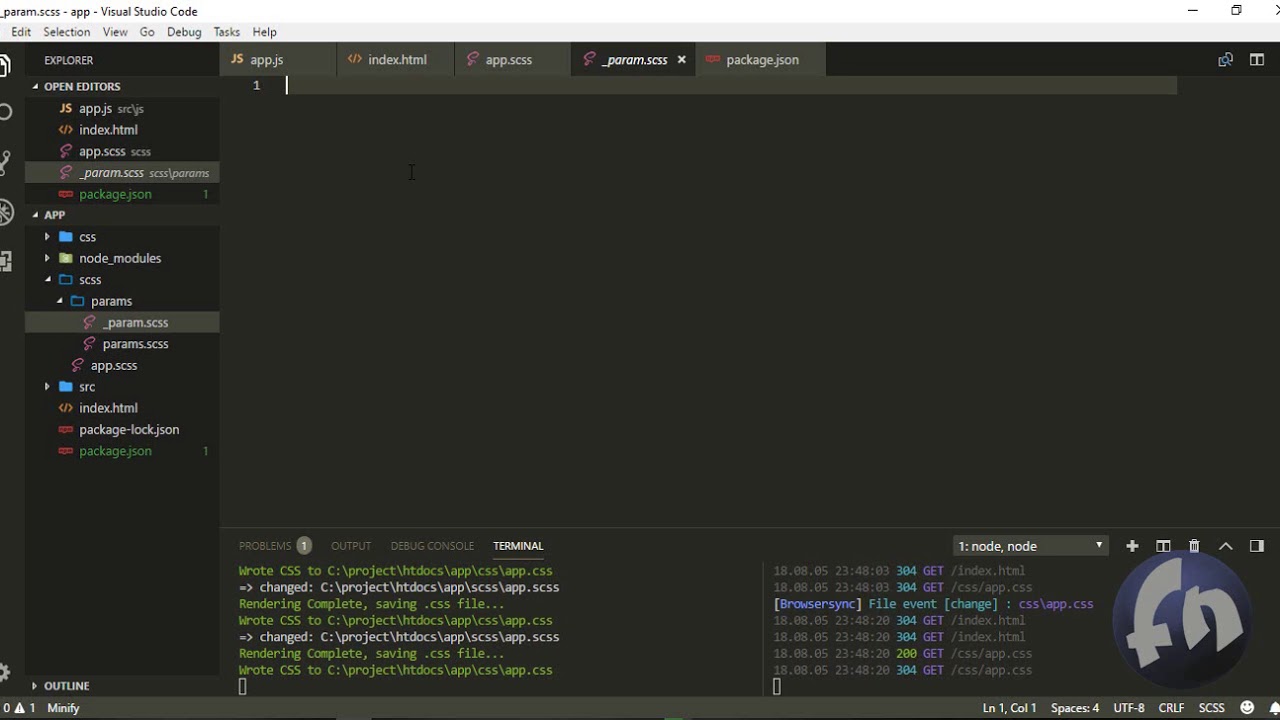Open the Debug menu
This screenshot has height=720, width=1280.
[184, 32]
